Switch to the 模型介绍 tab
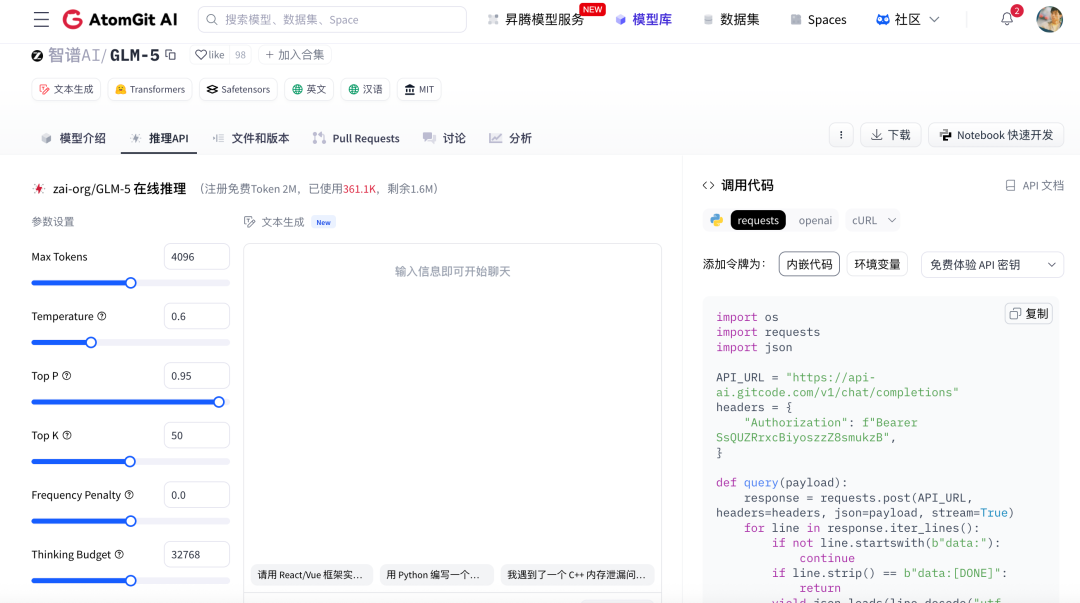The width and height of the screenshot is (1080, 603). coord(74,138)
